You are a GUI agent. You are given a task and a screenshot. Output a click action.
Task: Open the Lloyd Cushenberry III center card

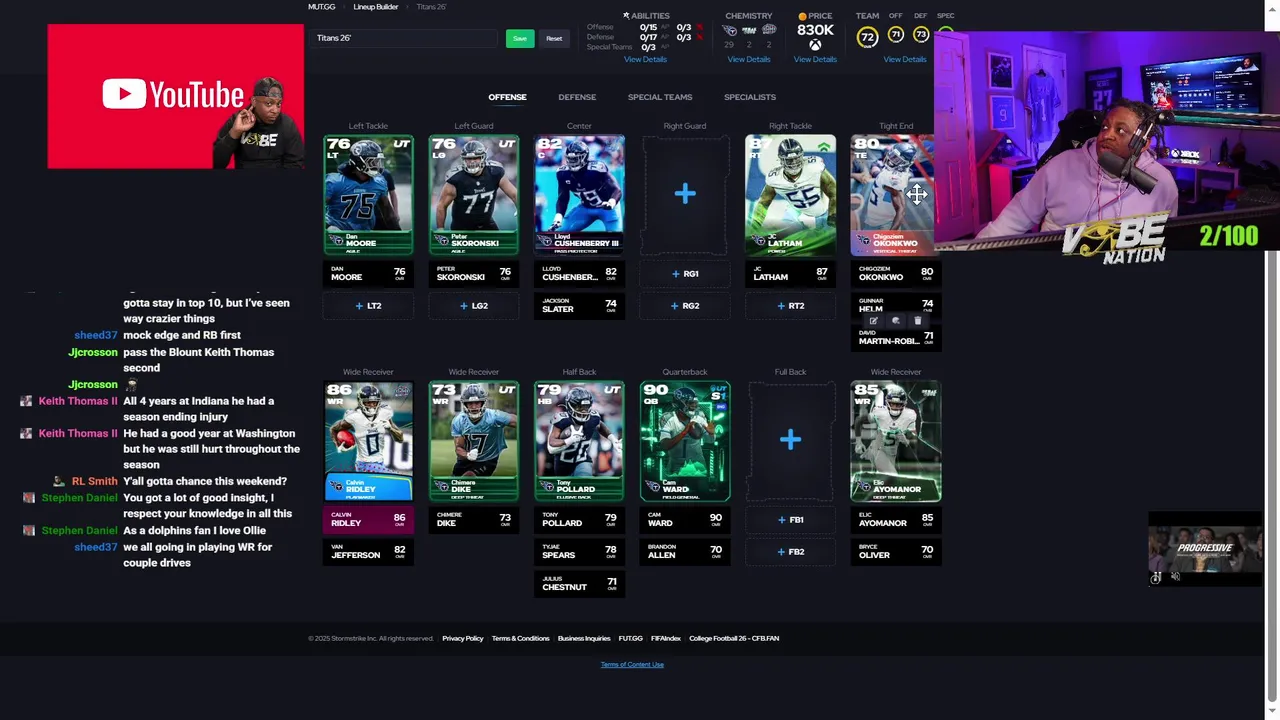[579, 195]
